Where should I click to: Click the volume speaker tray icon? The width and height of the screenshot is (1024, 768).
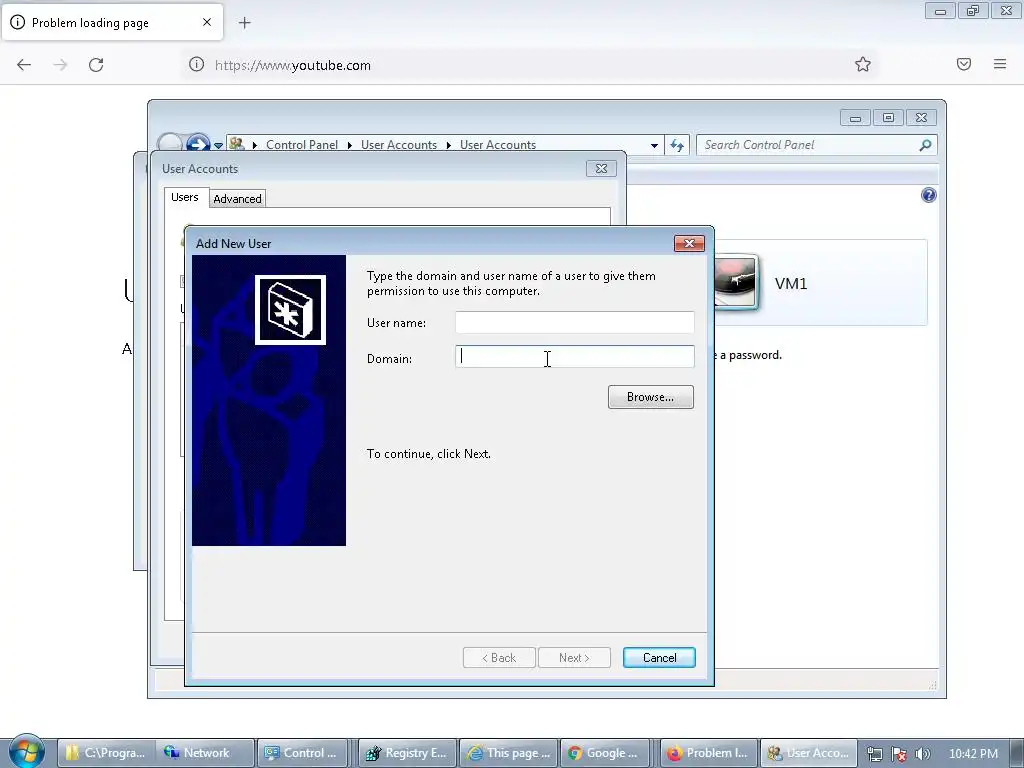(922, 754)
